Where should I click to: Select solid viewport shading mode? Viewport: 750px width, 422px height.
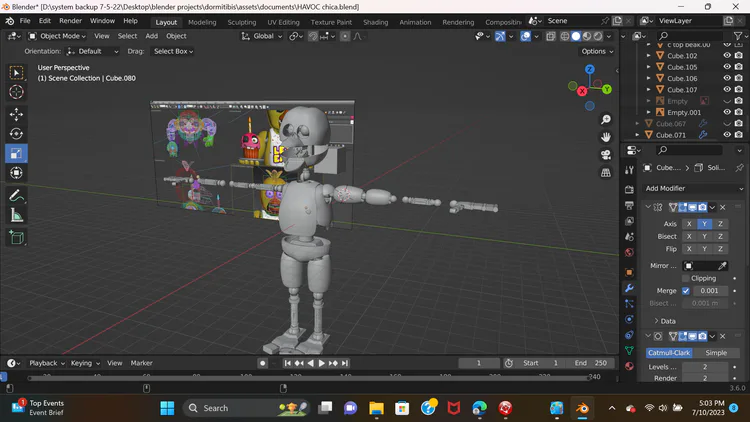(576, 36)
